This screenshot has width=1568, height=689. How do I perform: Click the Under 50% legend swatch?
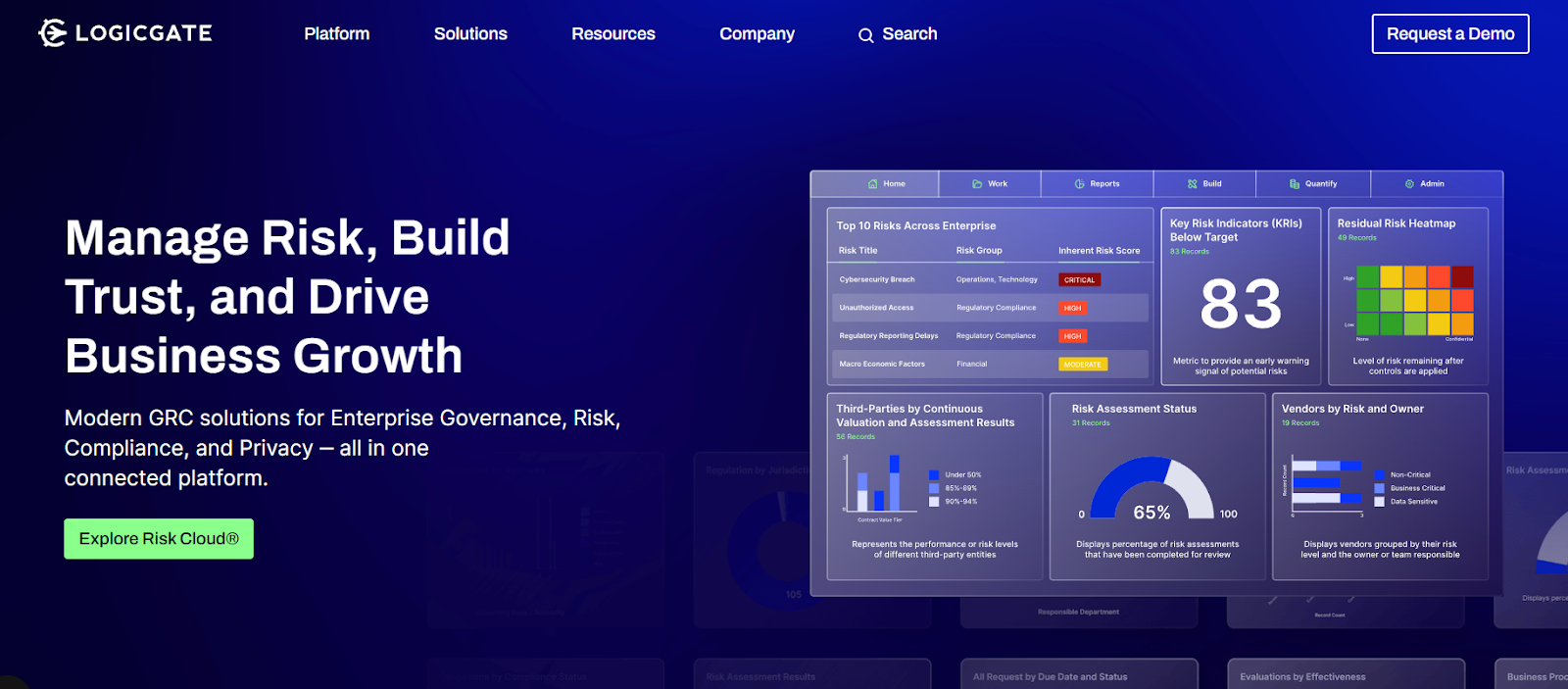click(934, 475)
